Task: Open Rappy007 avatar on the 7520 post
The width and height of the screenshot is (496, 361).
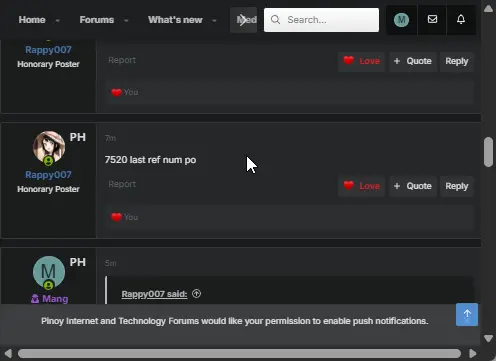Action: pyautogui.click(x=49, y=147)
